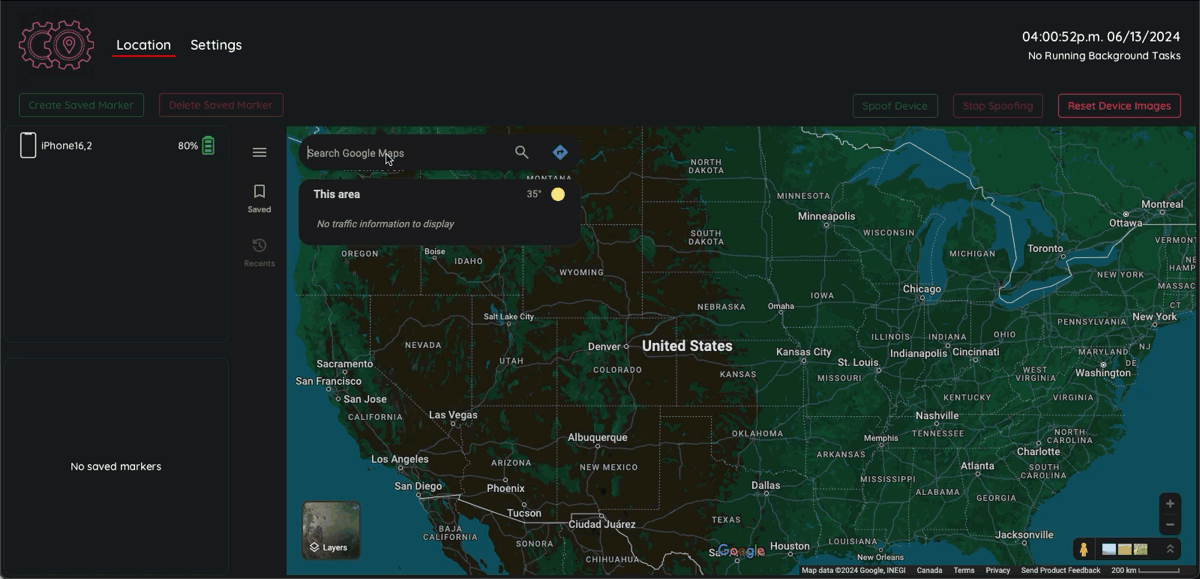
Task: Click the Denver label on map
Action: [604, 347]
